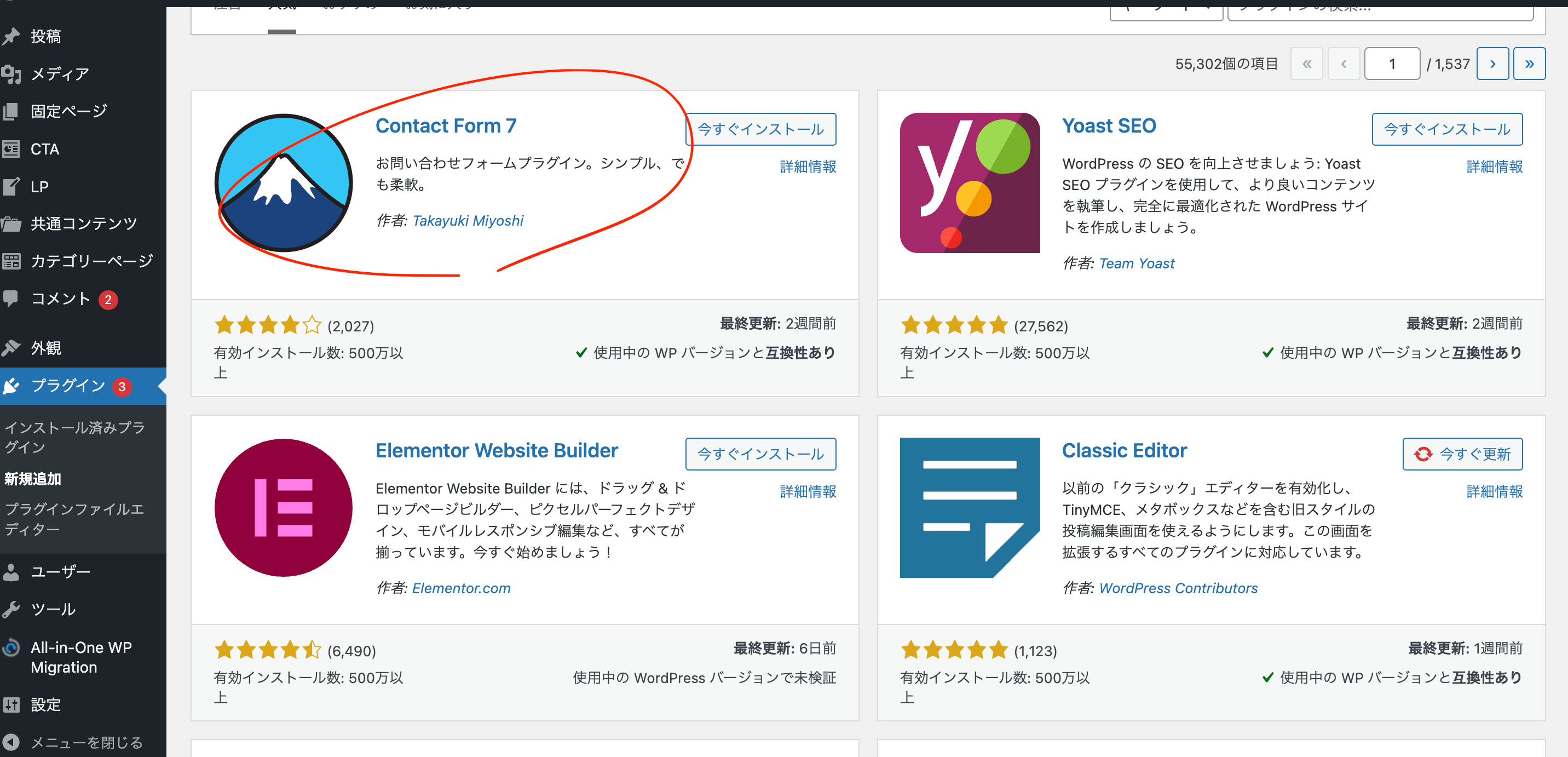Open the 共通コンテンツ menu
Viewport: 1568px width, 757px height.
[x=83, y=224]
